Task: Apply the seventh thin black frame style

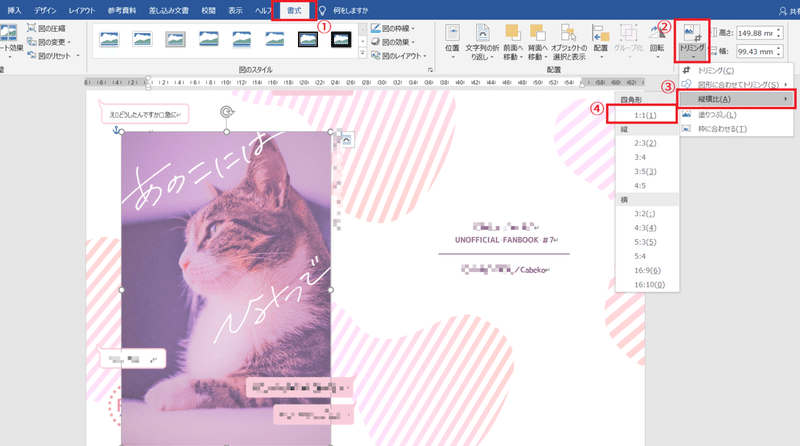Action: pyautogui.click(x=308, y=39)
